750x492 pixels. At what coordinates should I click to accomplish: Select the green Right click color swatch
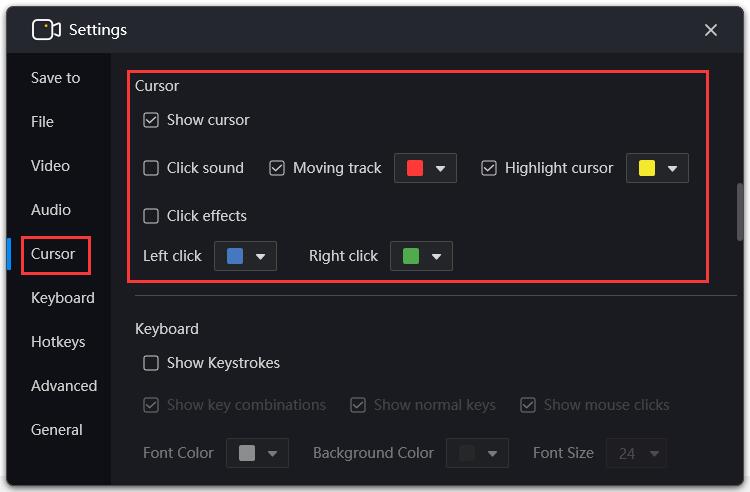(x=411, y=256)
